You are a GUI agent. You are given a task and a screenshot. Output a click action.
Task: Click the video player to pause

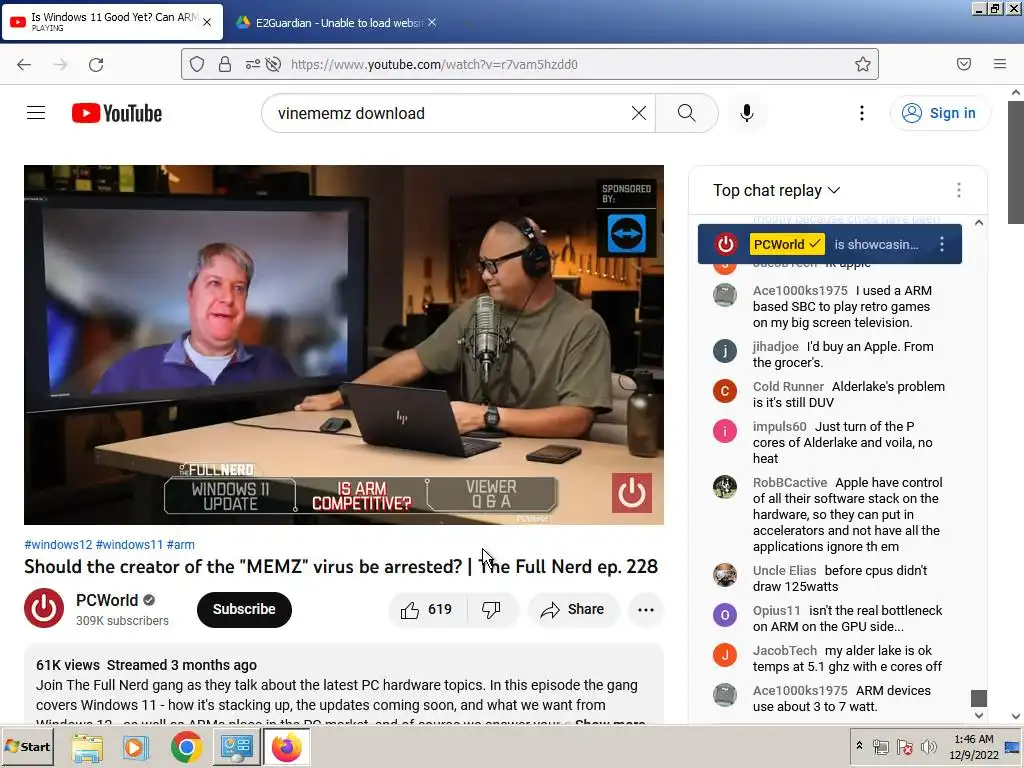point(344,345)
